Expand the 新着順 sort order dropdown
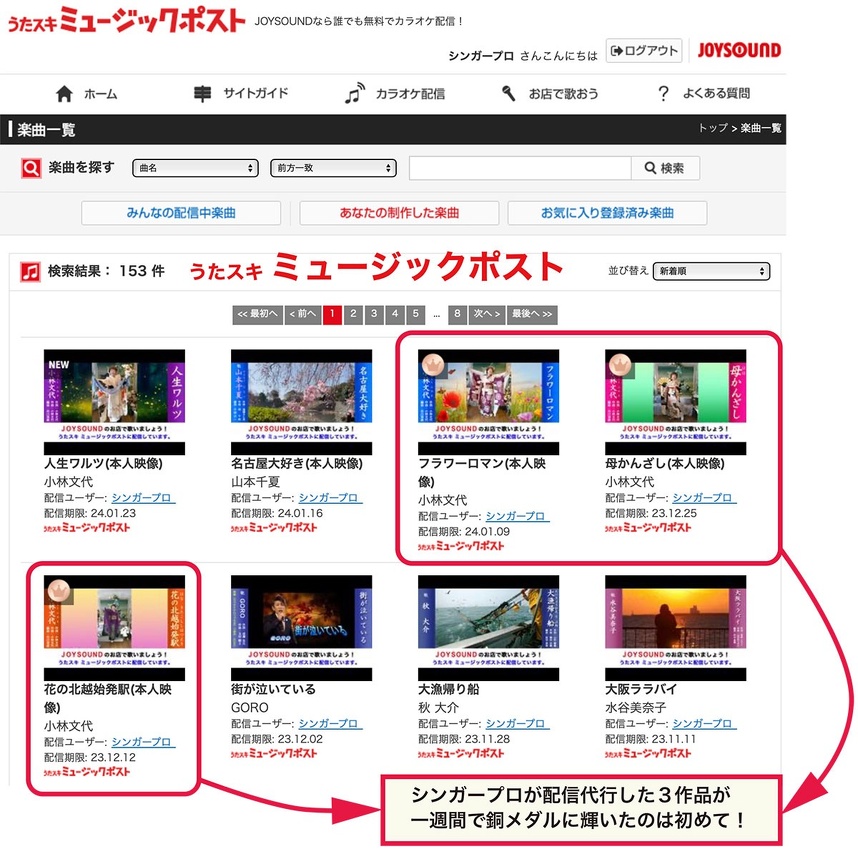 point(711,271)
